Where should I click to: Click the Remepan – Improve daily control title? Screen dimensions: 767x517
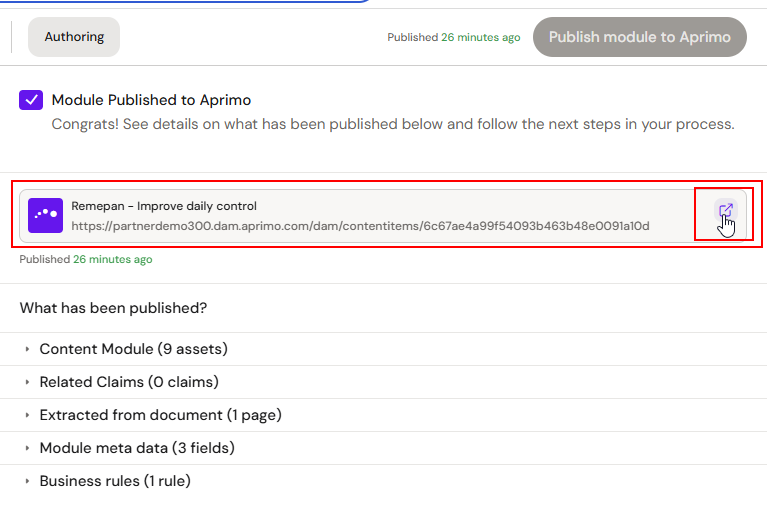(x=164, y=206)
